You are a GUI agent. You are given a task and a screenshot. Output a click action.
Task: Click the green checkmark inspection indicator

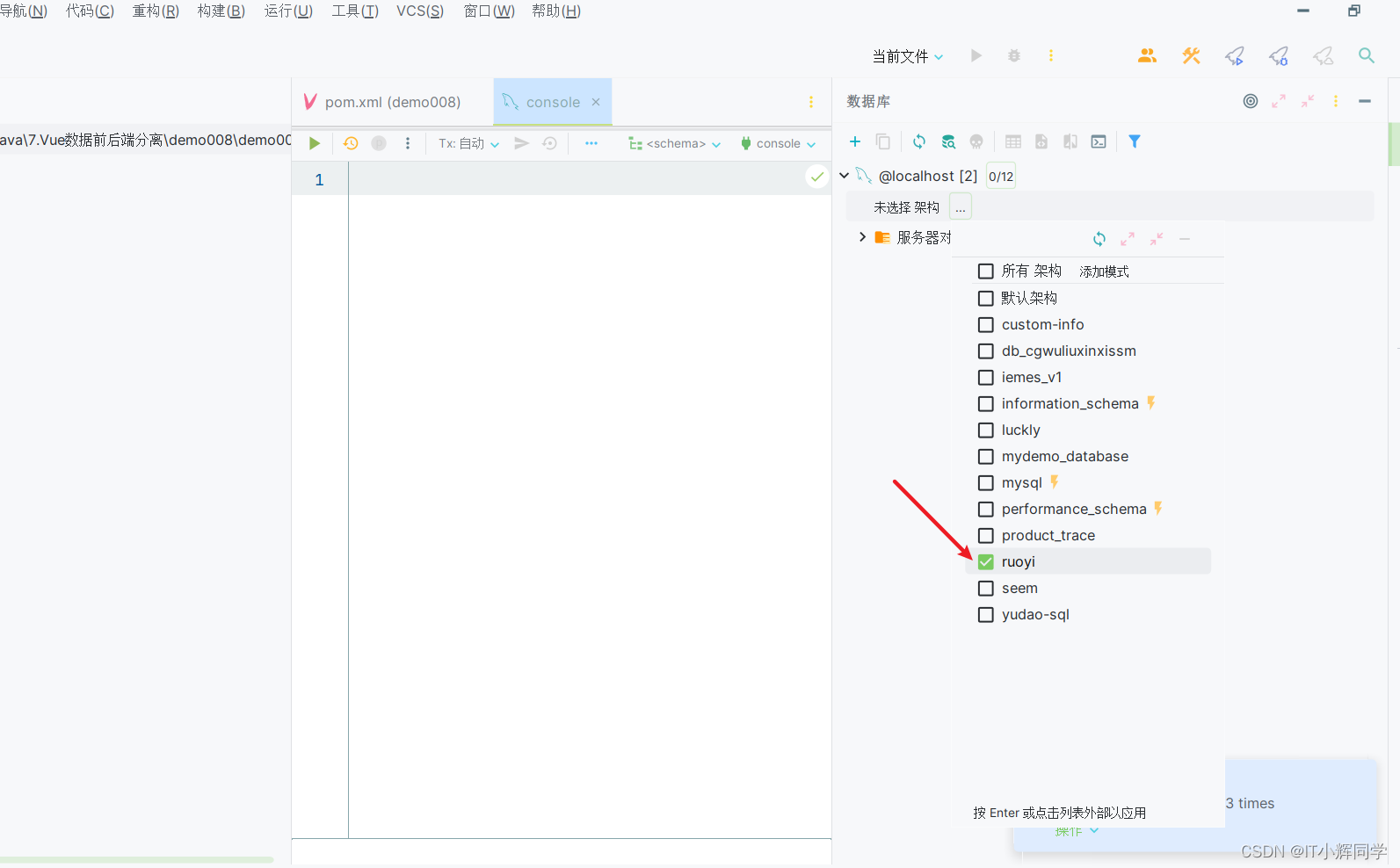click(817, 177)
